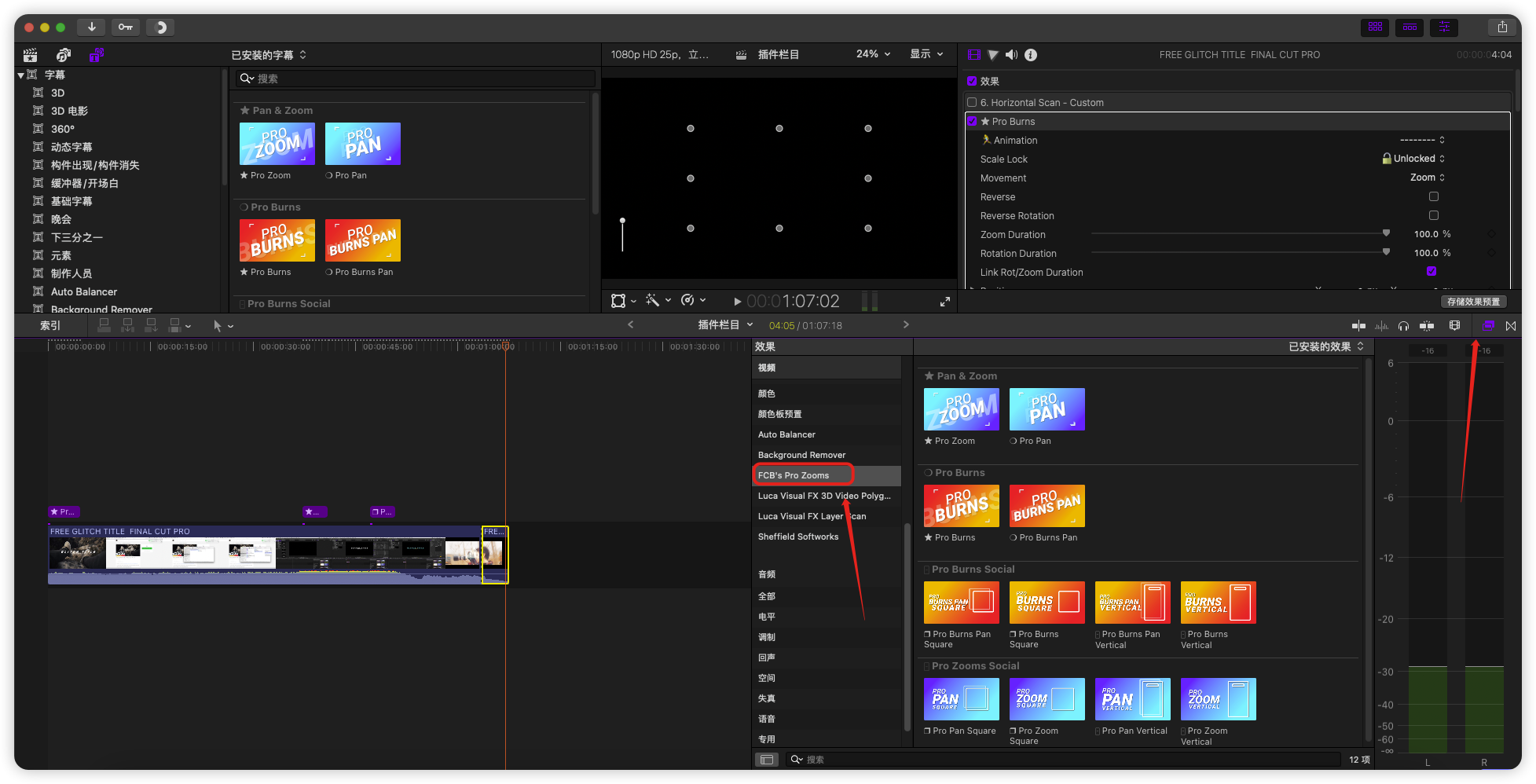Image resolution: width=1536 pixels, height=784 pixels.
Task: Enable the Horizontal Scan - Custom checkbox
Action: coord(972,103)
